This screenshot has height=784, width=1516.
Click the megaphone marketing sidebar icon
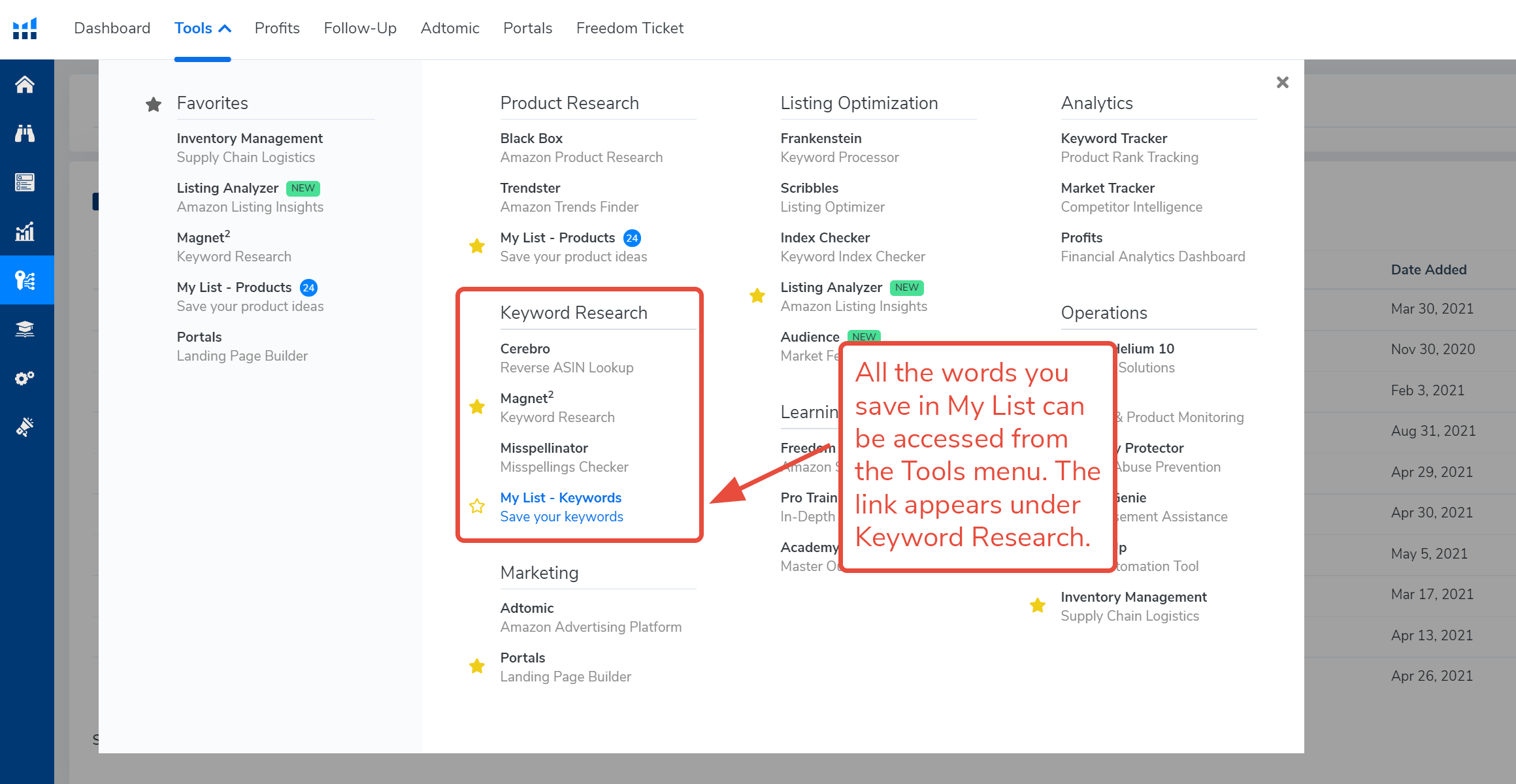pyautogui.click(x=25, y=427)
